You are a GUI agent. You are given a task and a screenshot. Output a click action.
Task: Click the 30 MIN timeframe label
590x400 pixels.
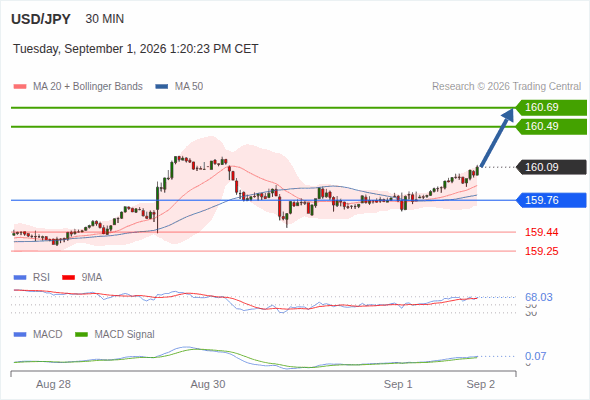click(105, 19)
